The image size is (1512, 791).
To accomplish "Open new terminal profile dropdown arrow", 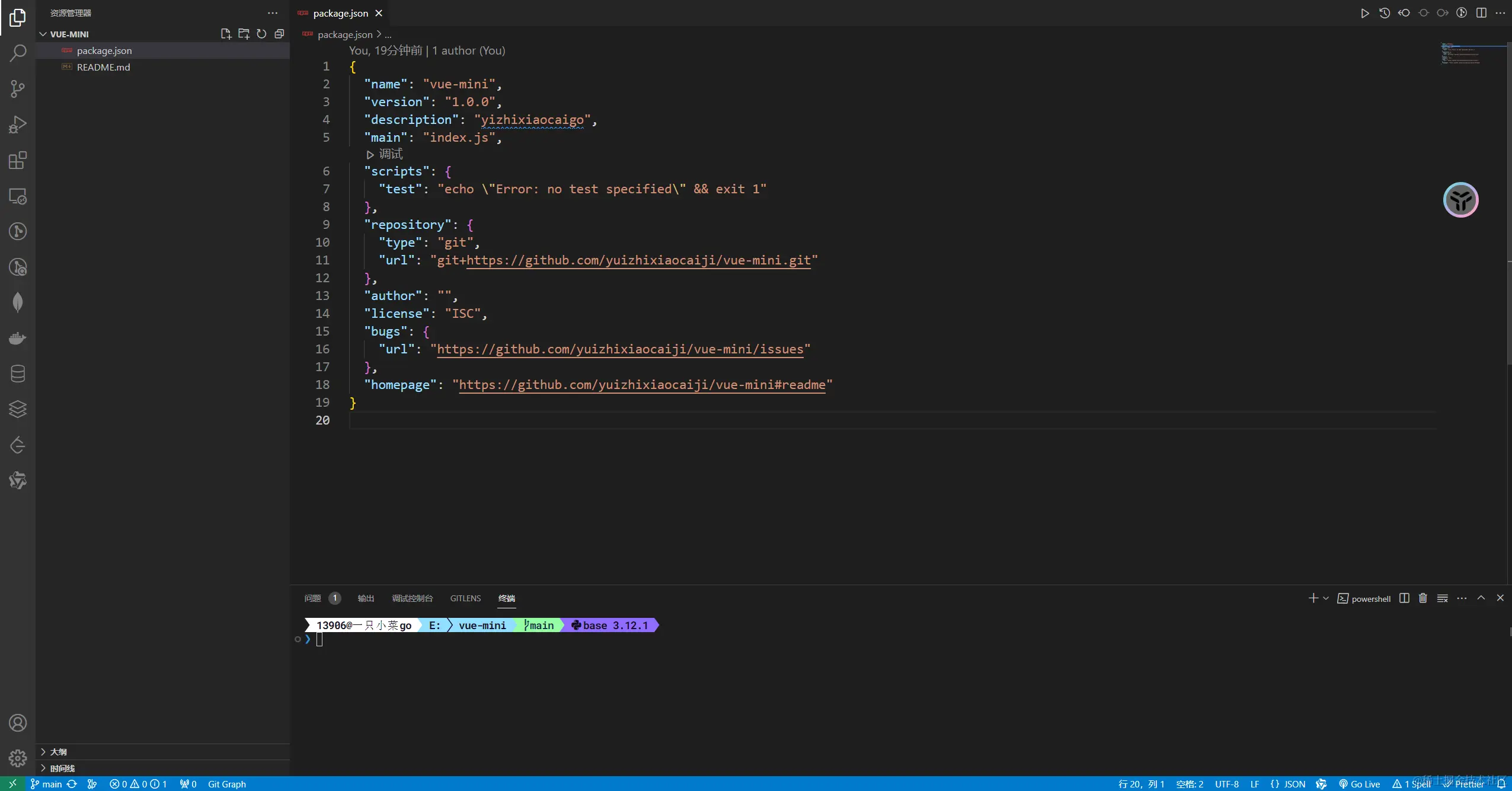I will point(1326,598).
